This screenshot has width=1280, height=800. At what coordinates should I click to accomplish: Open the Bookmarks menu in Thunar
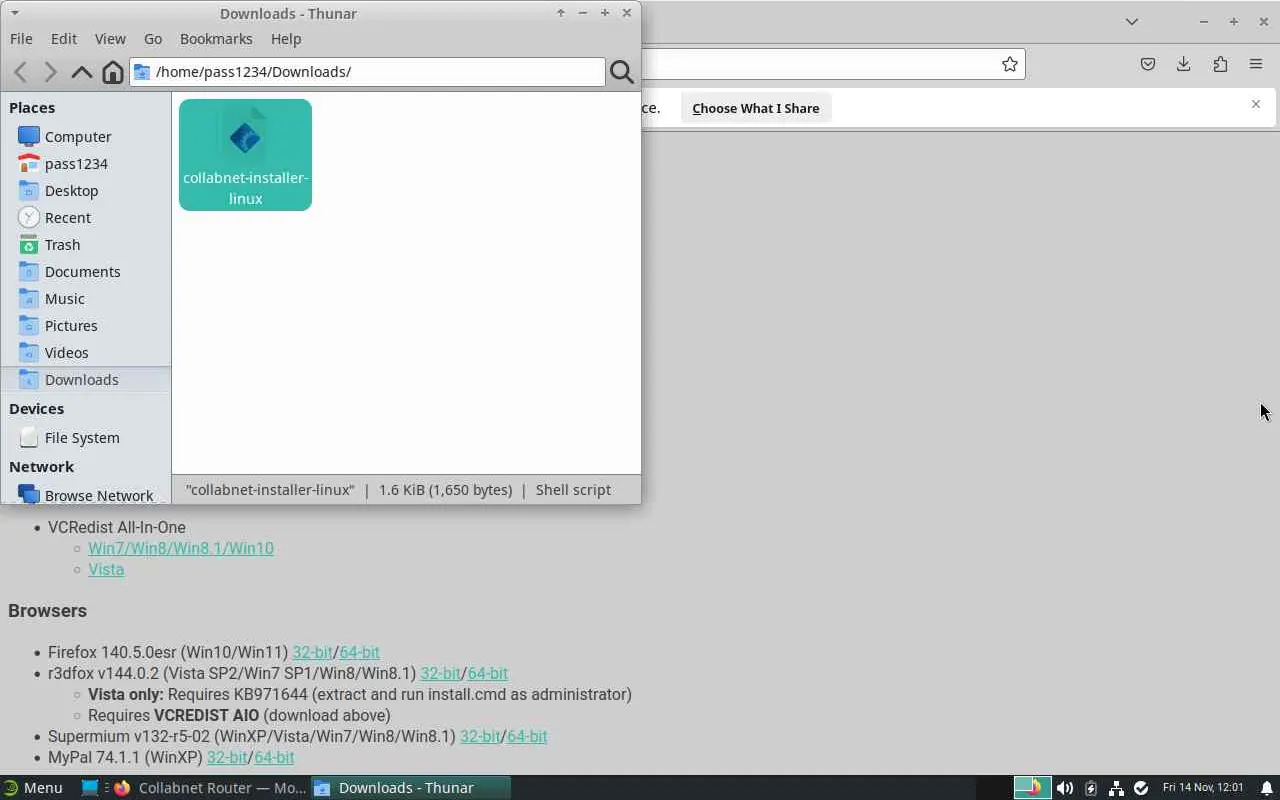coord(216,39)
